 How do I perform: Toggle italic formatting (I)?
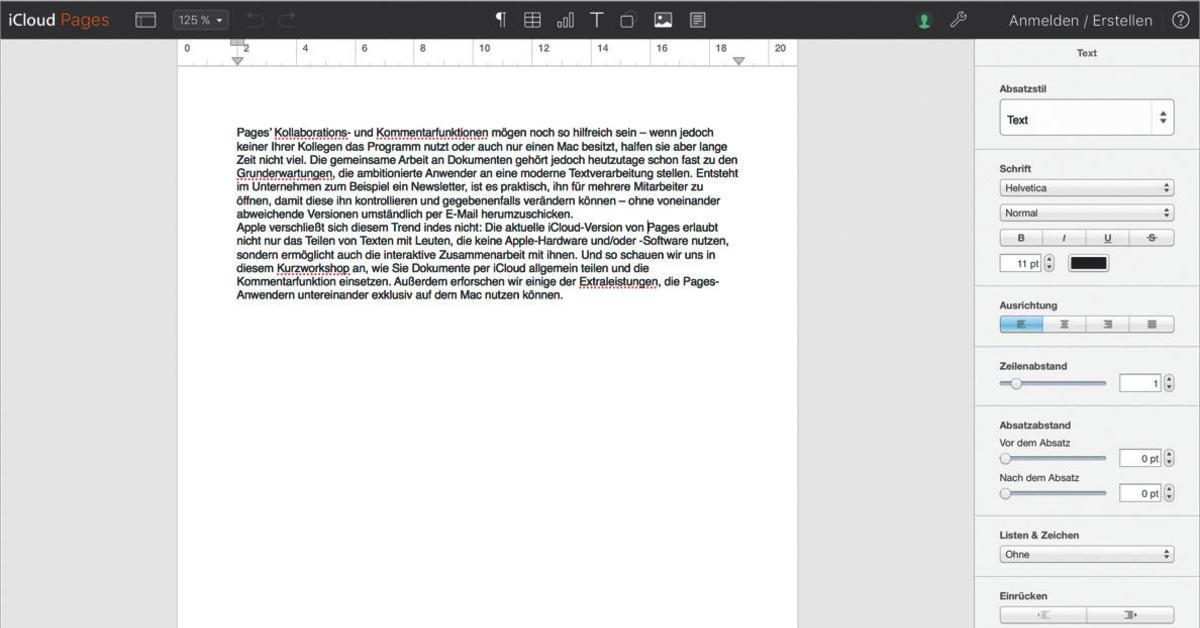1064,238
